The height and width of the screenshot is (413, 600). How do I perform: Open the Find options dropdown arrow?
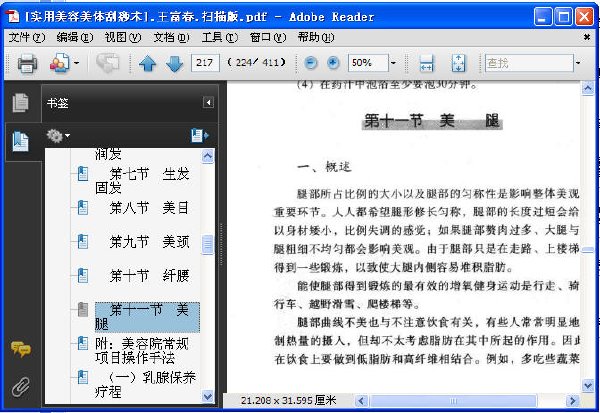tap(578, 63)
